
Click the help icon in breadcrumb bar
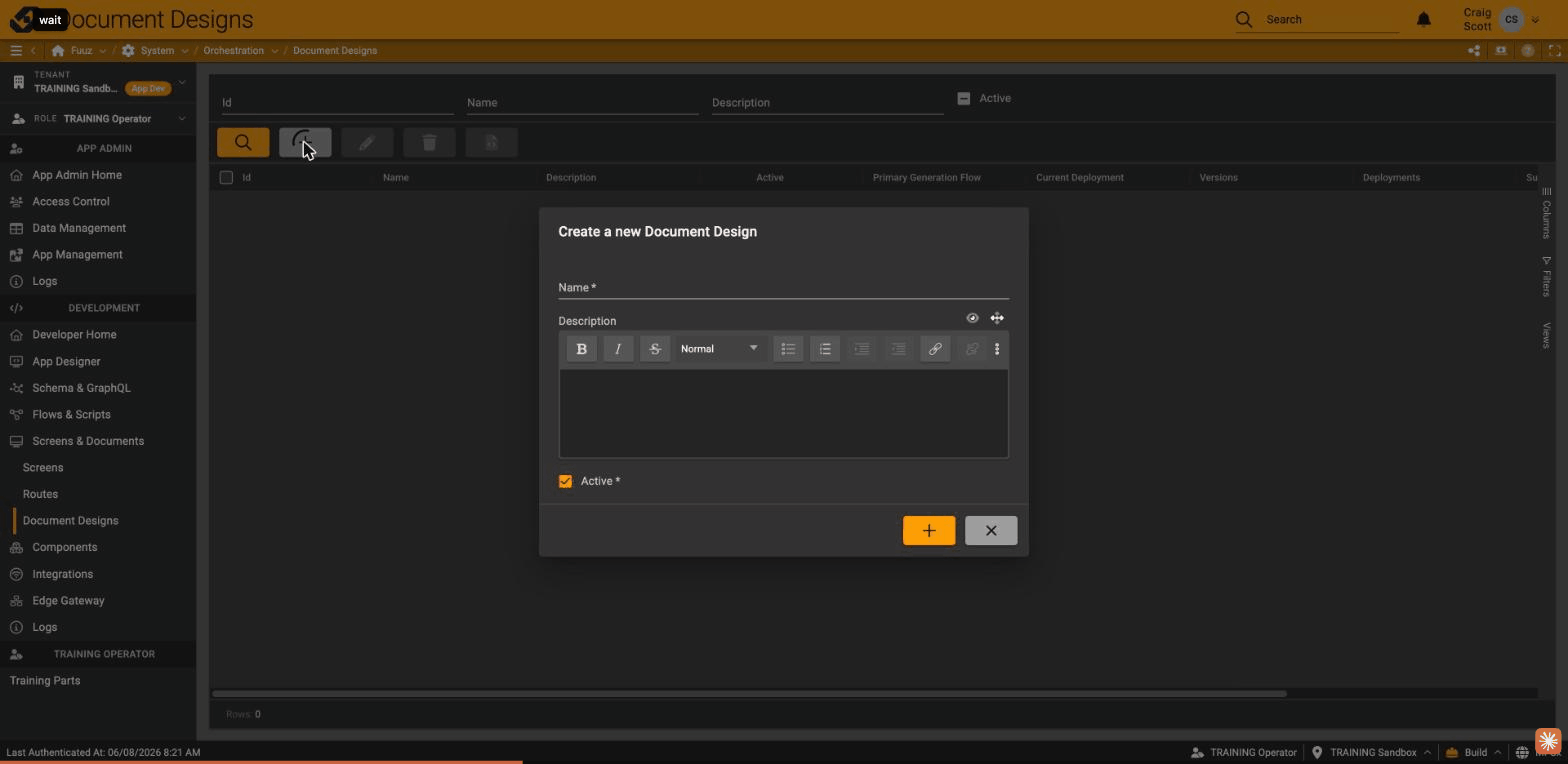click(x=1528, y=50)
